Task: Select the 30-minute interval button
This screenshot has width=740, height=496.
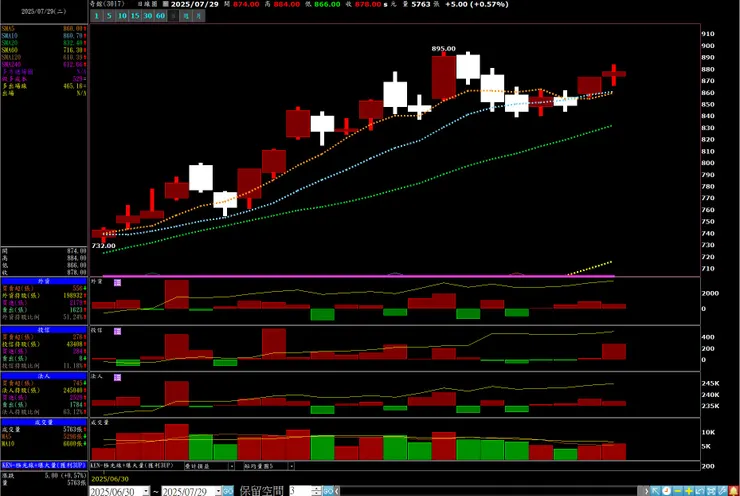Action: (148, 16)
